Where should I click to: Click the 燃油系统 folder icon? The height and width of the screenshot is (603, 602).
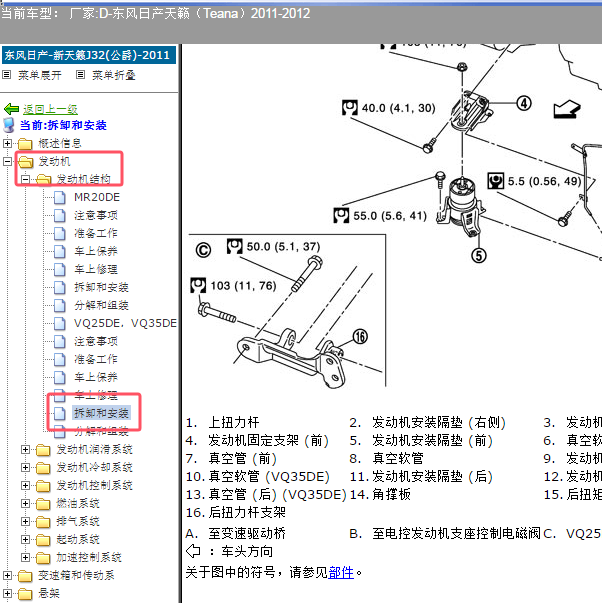(43, 504)
